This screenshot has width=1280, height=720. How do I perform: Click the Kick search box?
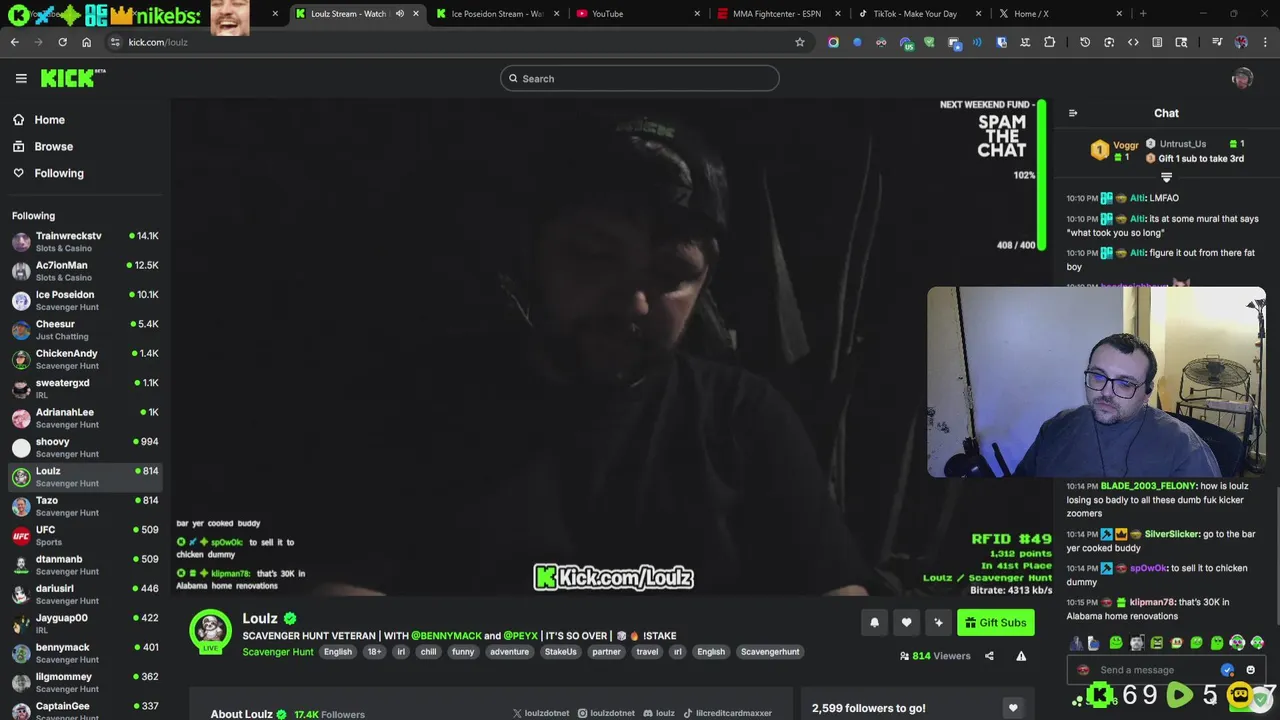640,79
